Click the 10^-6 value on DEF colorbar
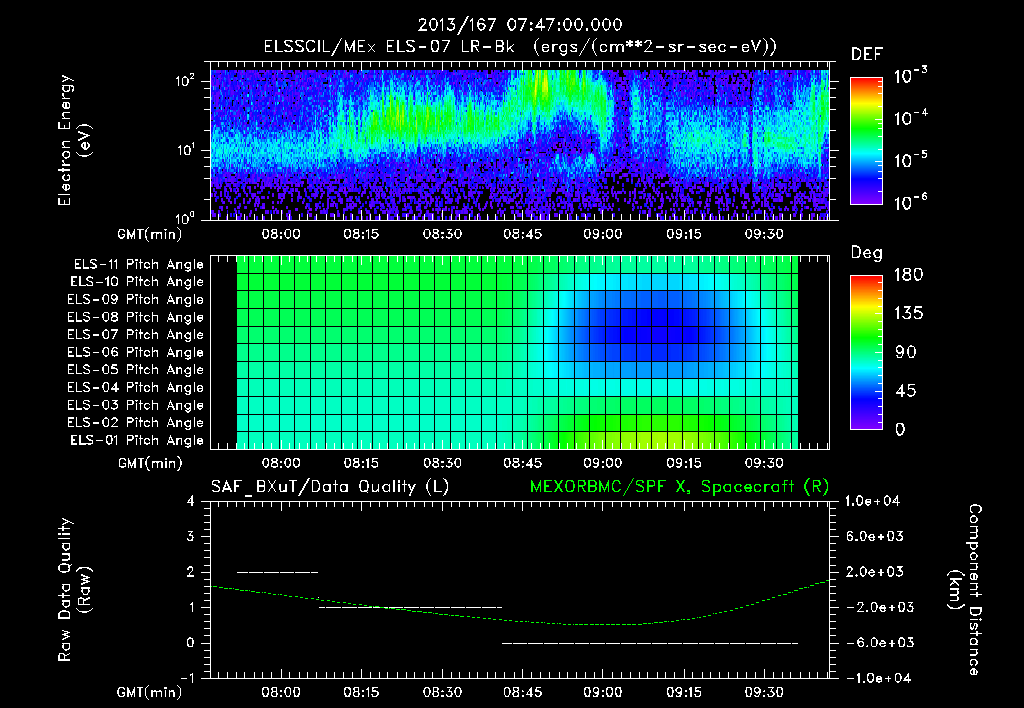 point(910,202)
